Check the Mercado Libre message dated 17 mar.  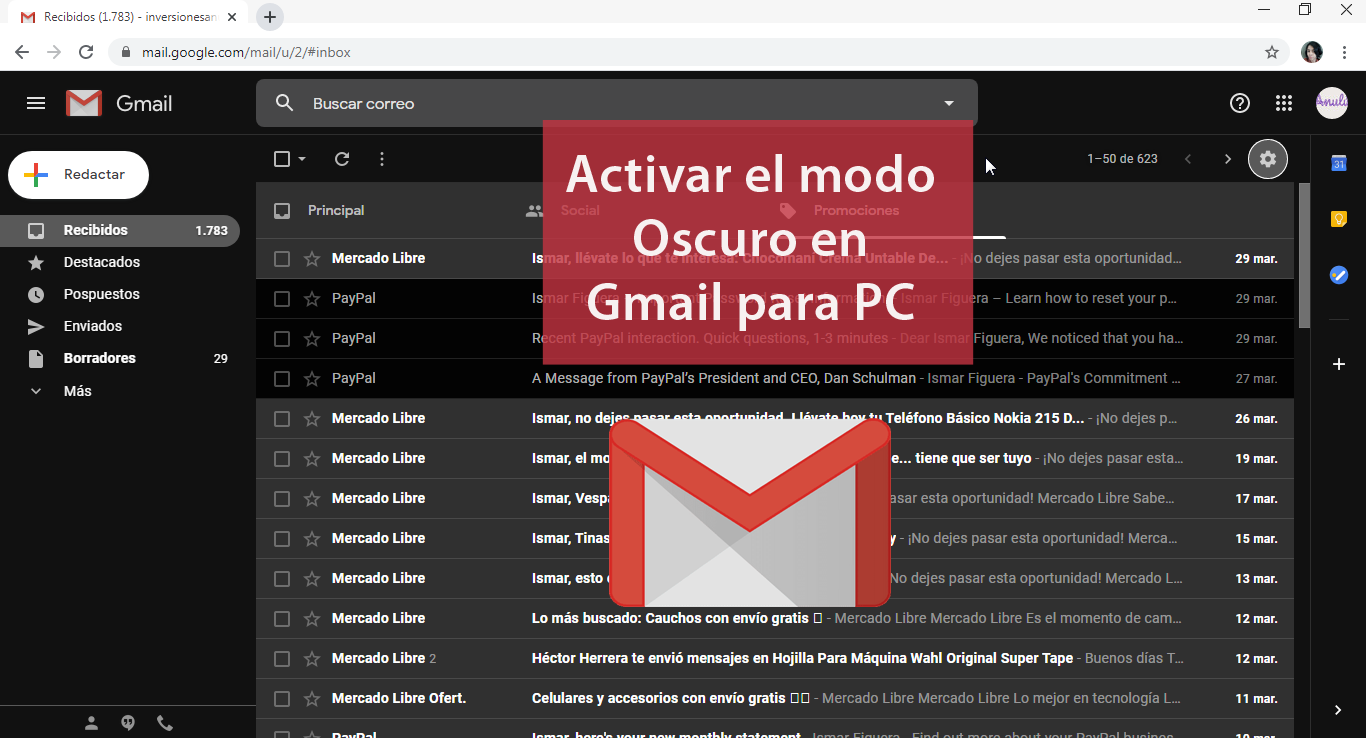[282, 499]
